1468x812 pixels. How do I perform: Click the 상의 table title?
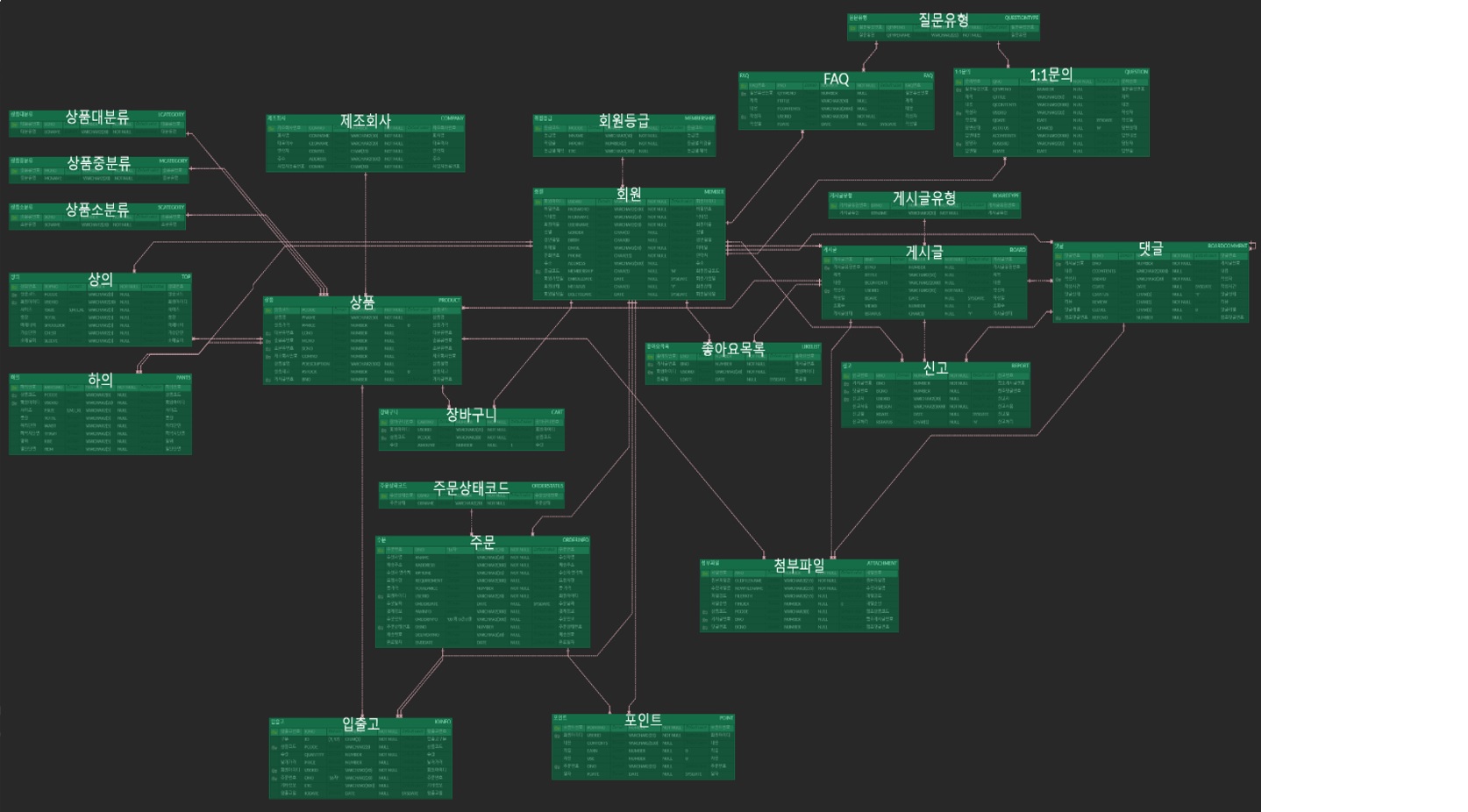coord(100,279)
